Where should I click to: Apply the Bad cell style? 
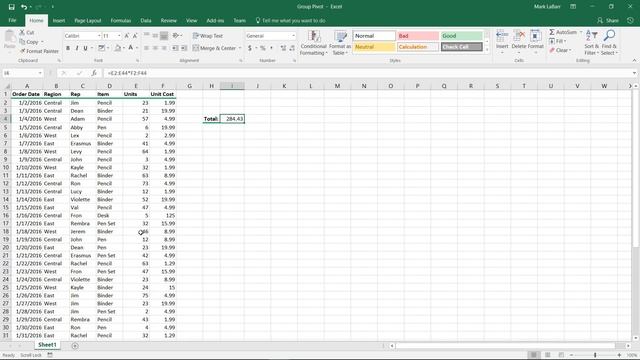click(x=418, y=36)
